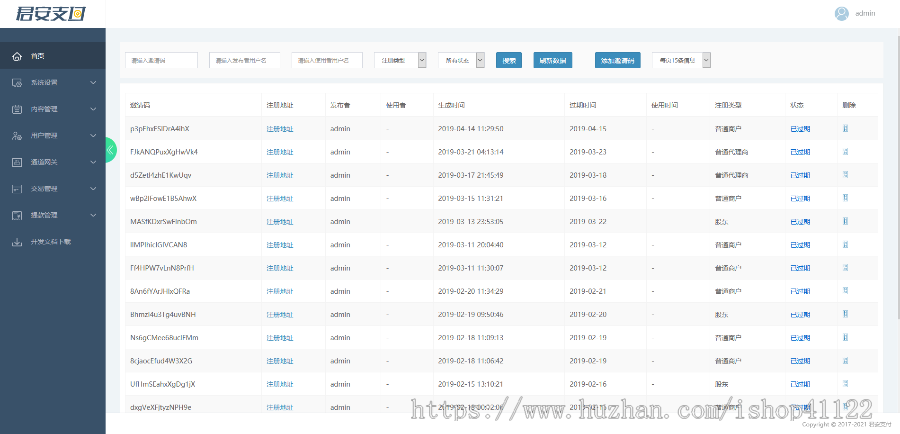Delete the code generated 2019-02-18 11:06:42
900x434 pixels.
[845, 361]
